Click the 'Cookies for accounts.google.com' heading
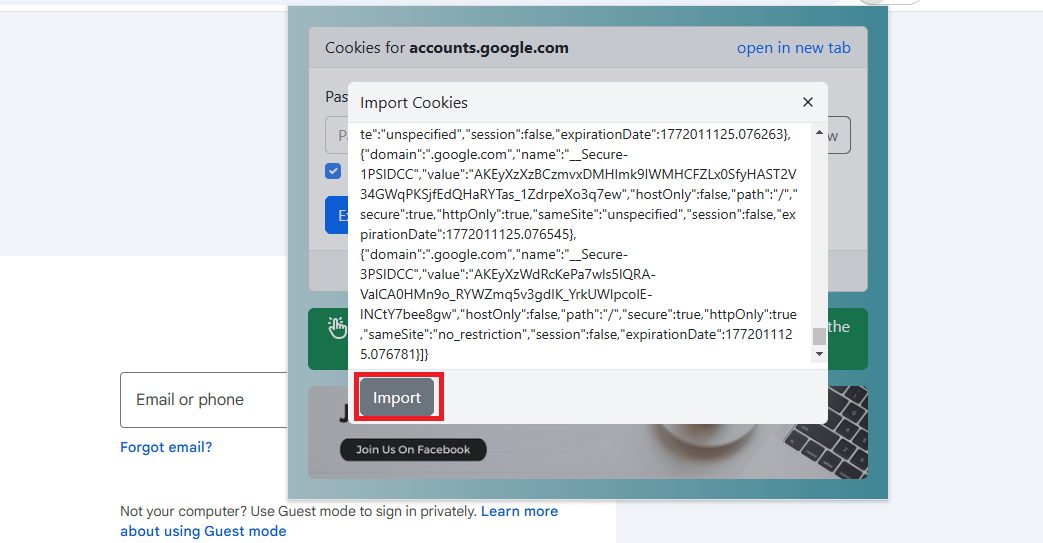The width and height of the screenshot is (1043, 543). [x=446, y=48]
